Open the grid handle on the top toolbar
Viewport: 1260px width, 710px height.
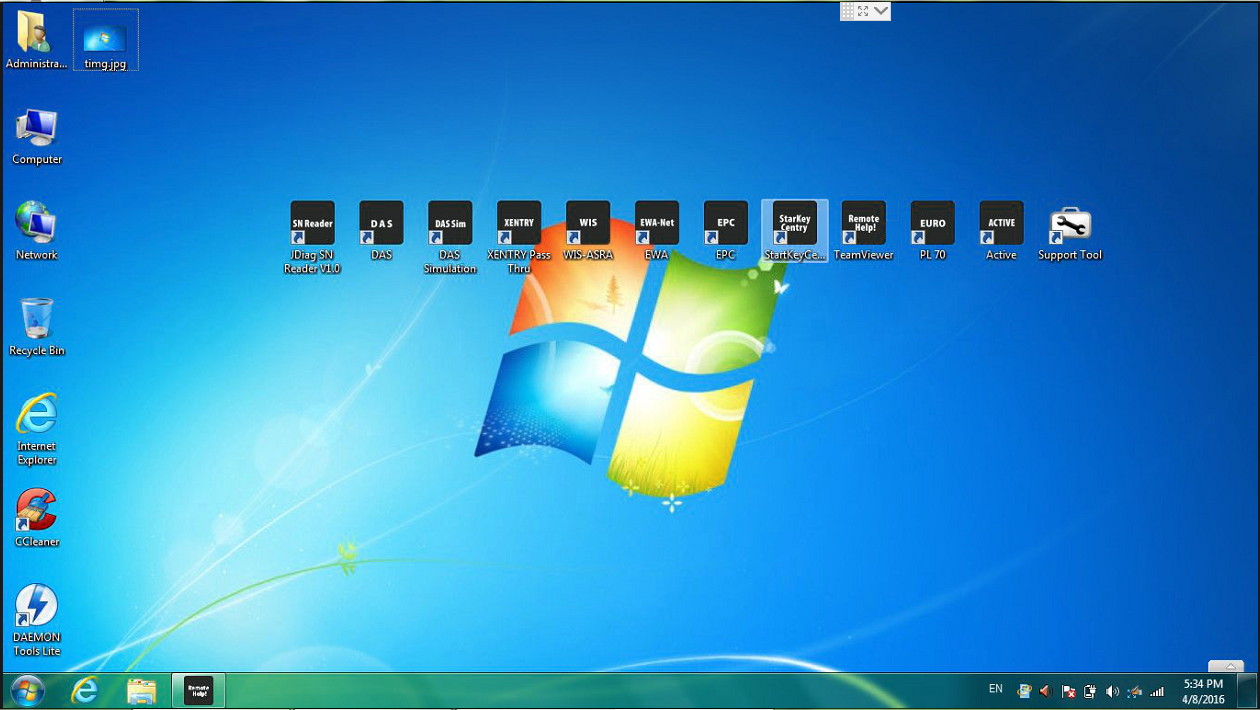[847, 11]
